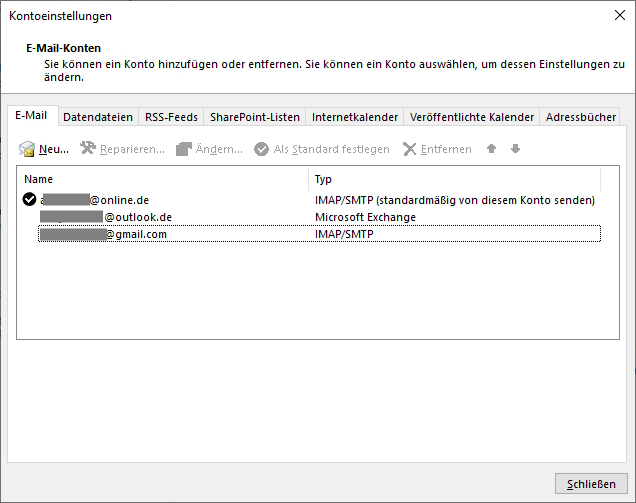Switch to the E-Mail tab

(31, 116)
